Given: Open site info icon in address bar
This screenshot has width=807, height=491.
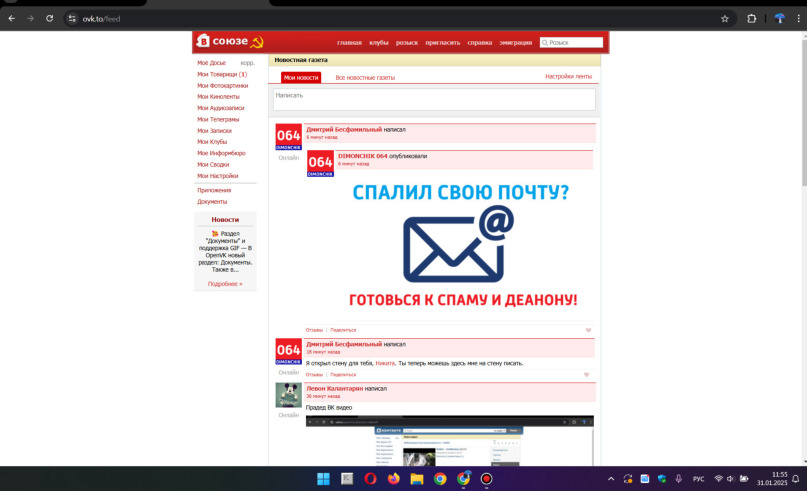Looking at the screenshot, I should click(x=72, y=19).
